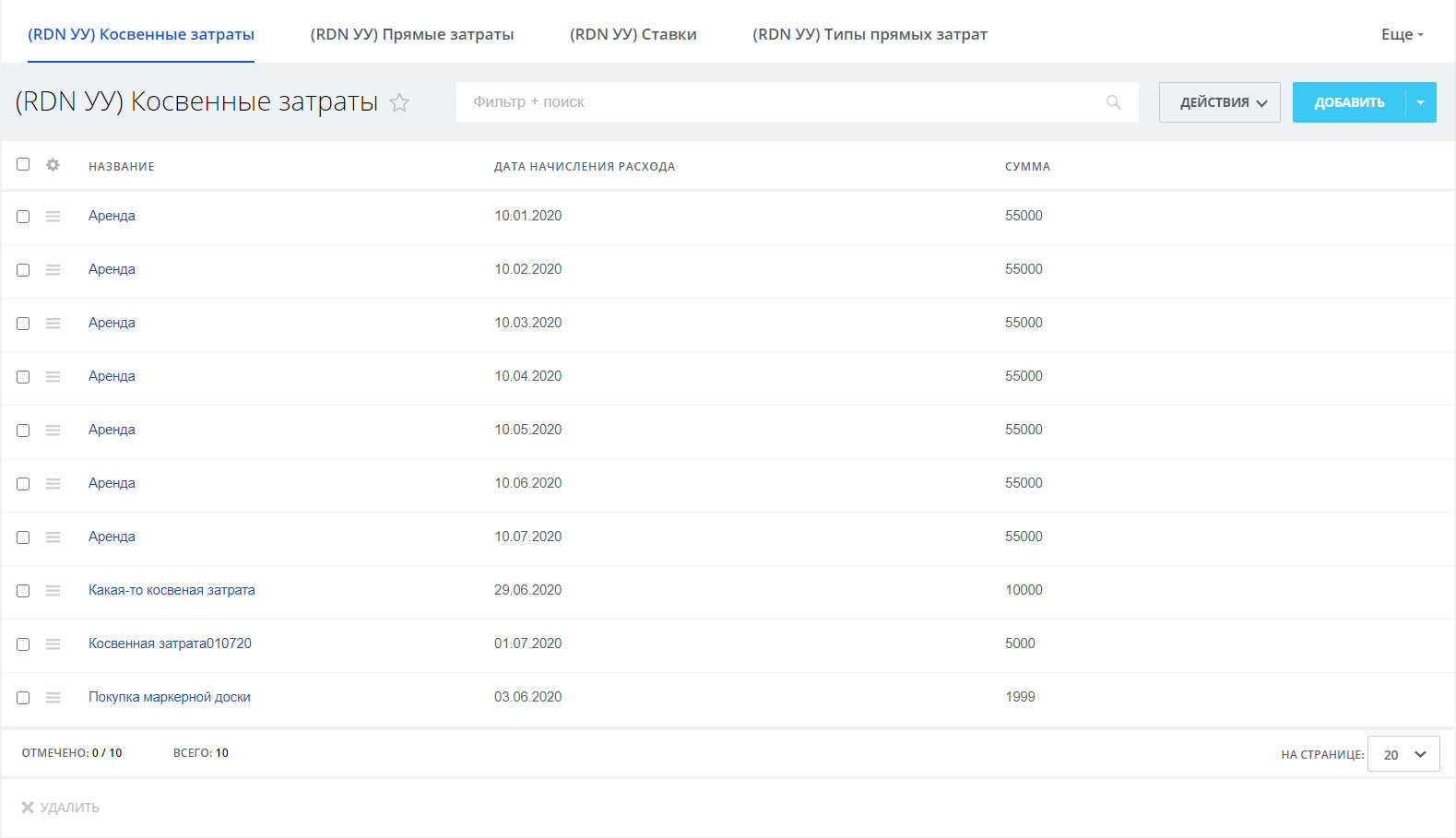
Task: Open row menu icon for Аренда dated 10.01.2020
Action: click(53, 217)
